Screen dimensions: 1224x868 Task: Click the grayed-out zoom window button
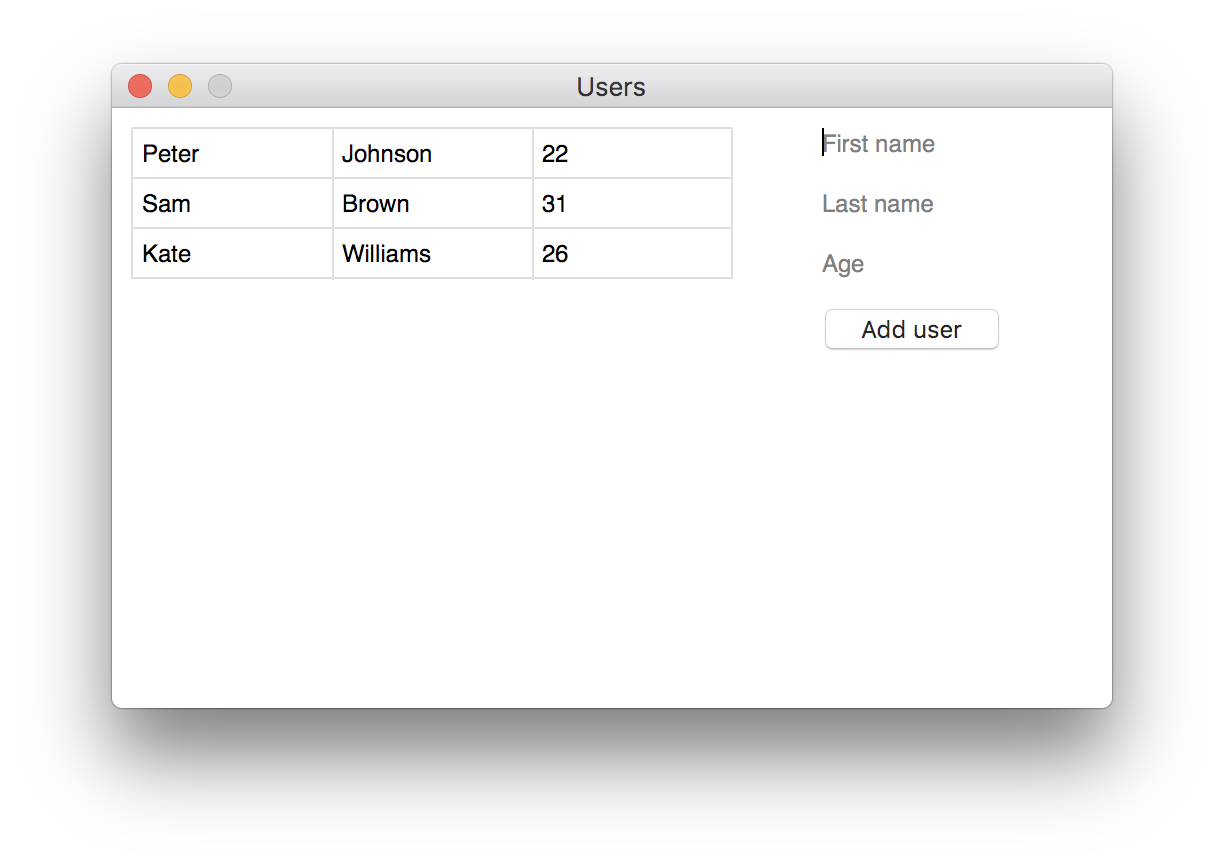[x=220, y=87]
